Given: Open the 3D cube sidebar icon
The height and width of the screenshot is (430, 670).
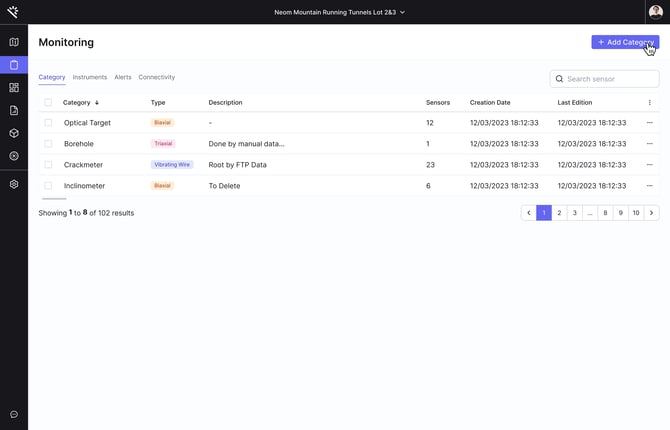Looking at the screenshot, I should point(14,133).
